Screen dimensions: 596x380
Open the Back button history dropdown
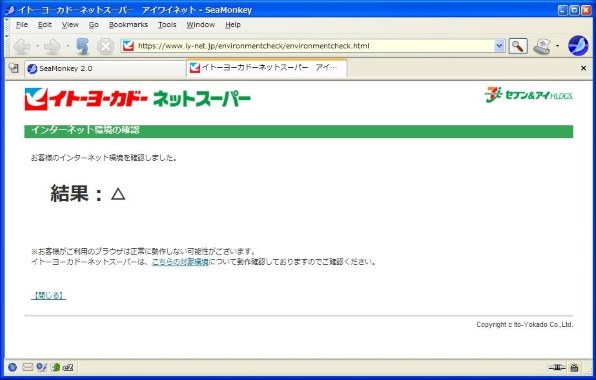[x=37, y=46]
